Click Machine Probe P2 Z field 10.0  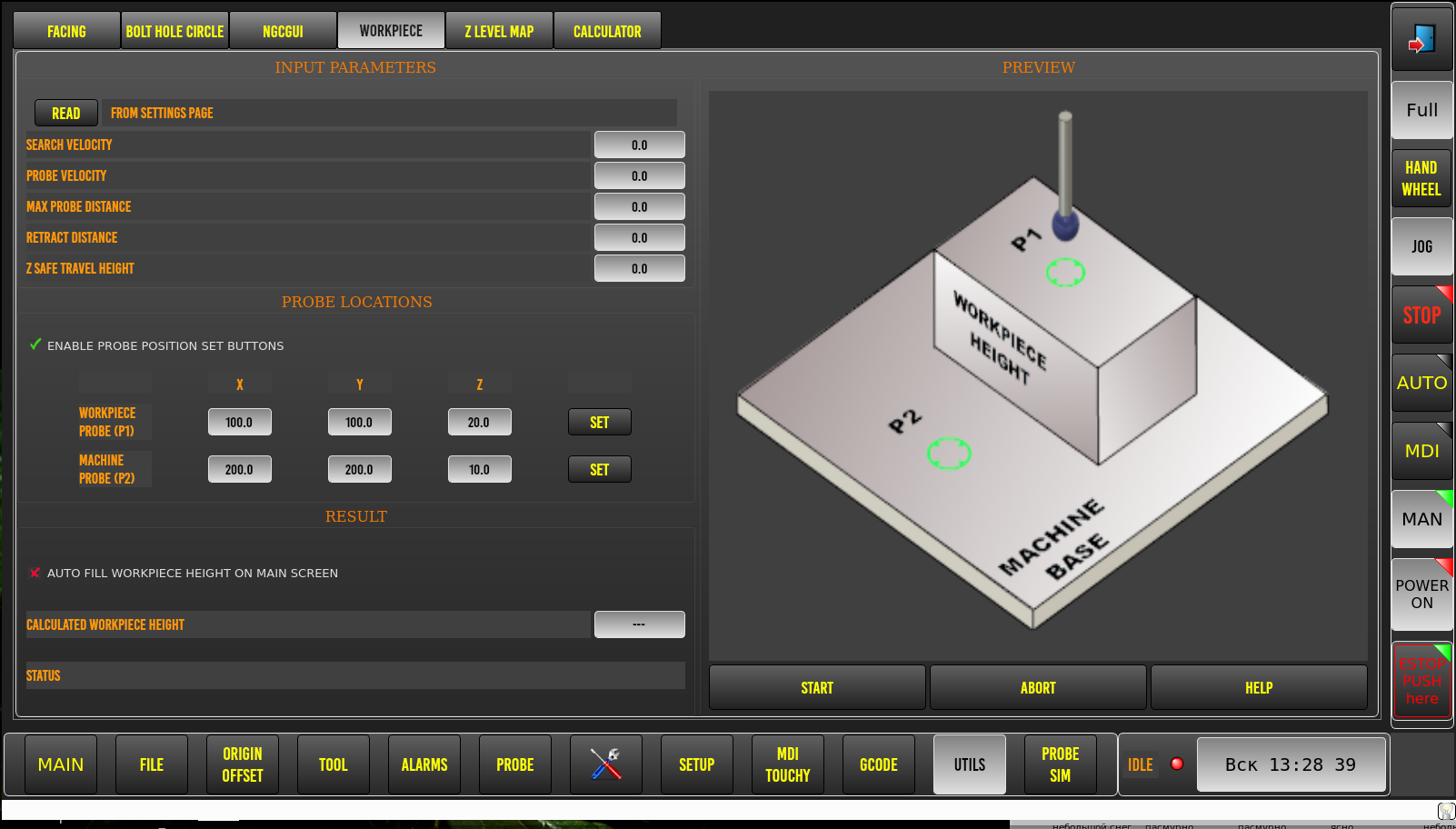coord(480,469)
